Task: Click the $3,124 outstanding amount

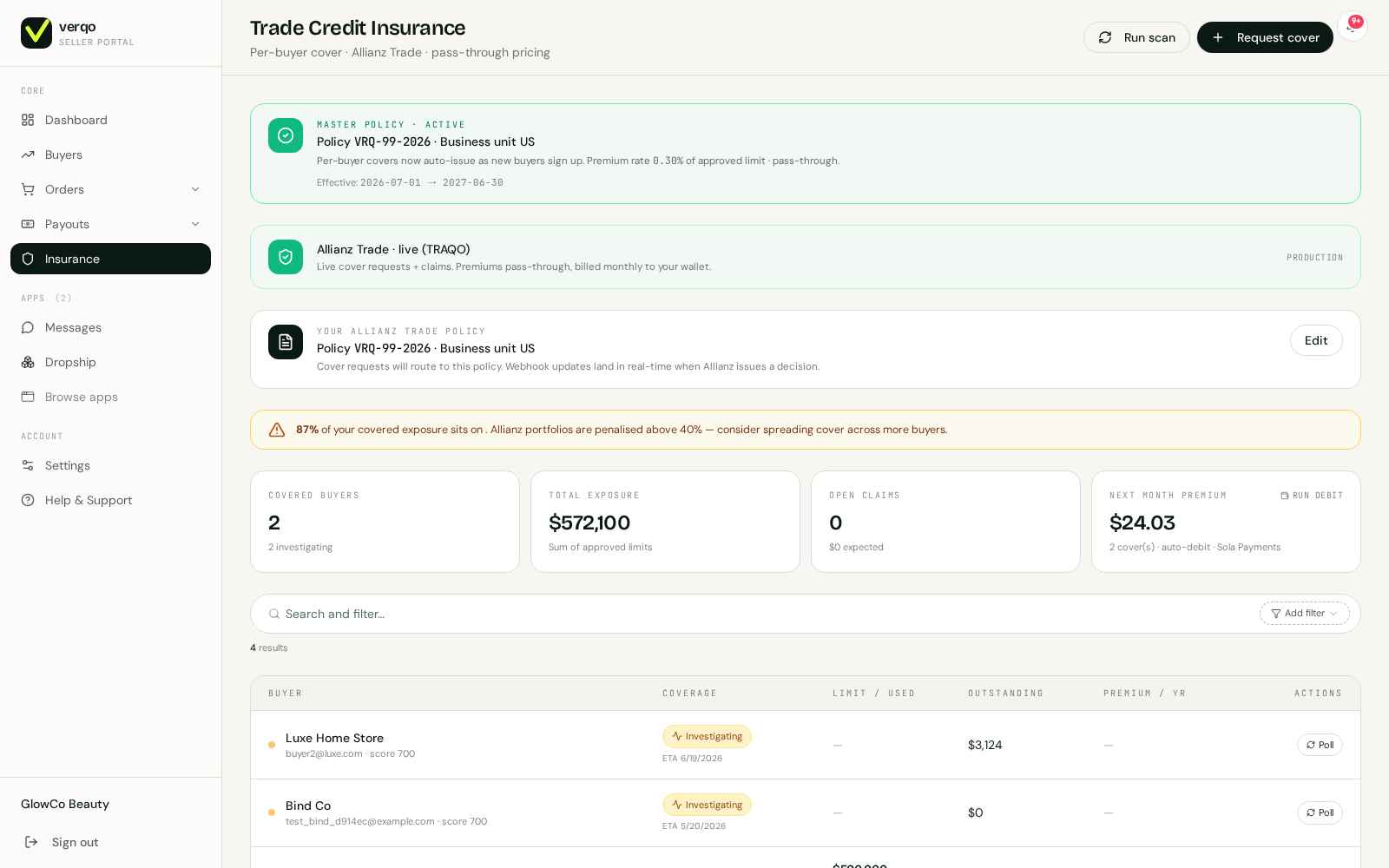Action: (x=985, y=745)
